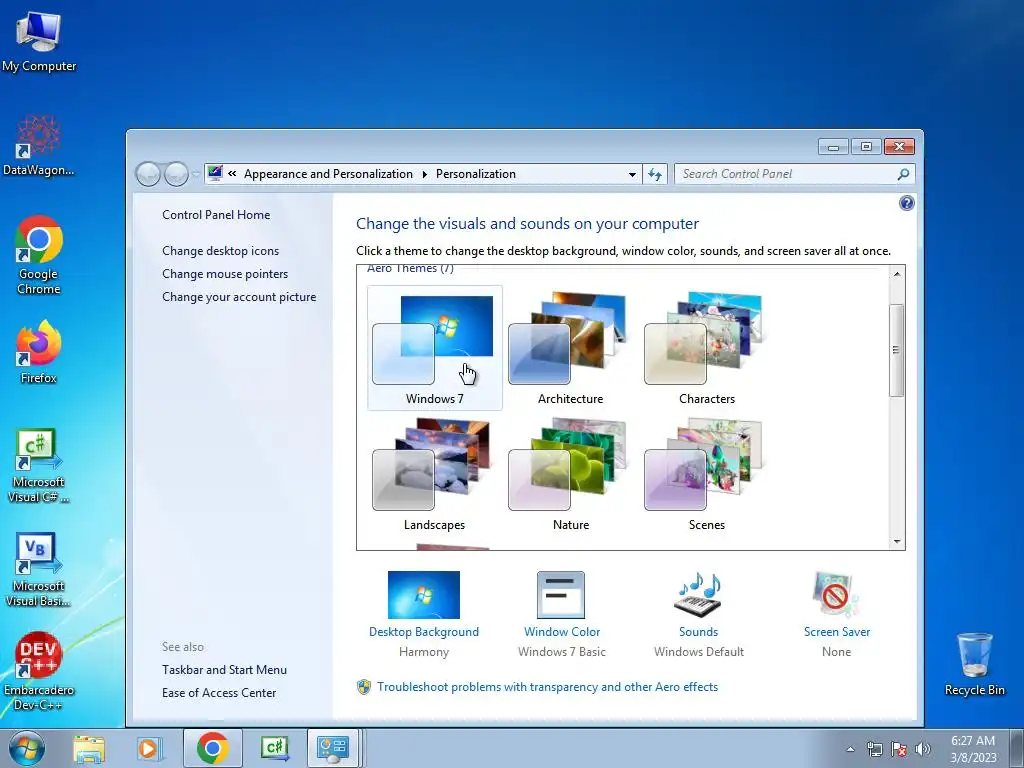Click the Window Color link
Image resolution: width=1024 pixels, height=768 pixels.
coord(562,632)
